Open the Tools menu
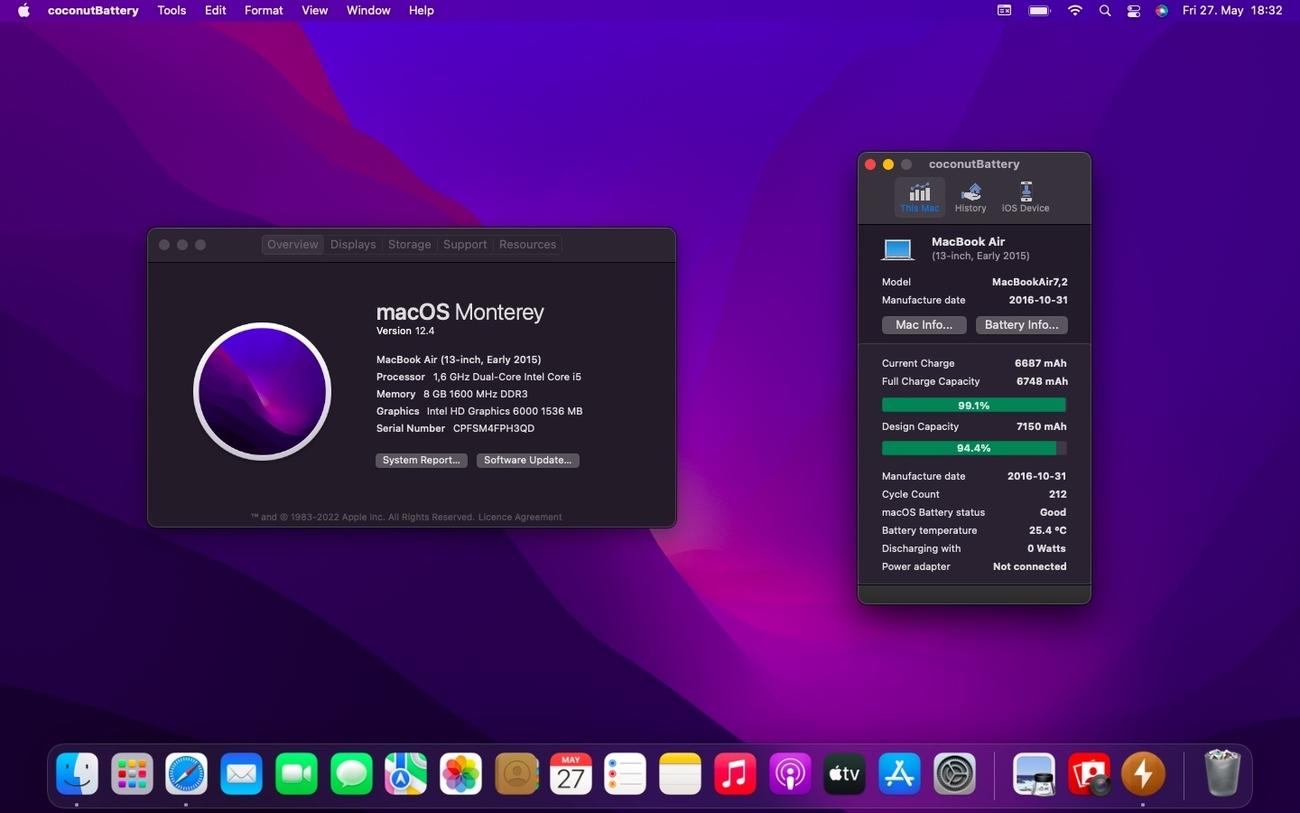1300x813 pixels. point(172,10)
